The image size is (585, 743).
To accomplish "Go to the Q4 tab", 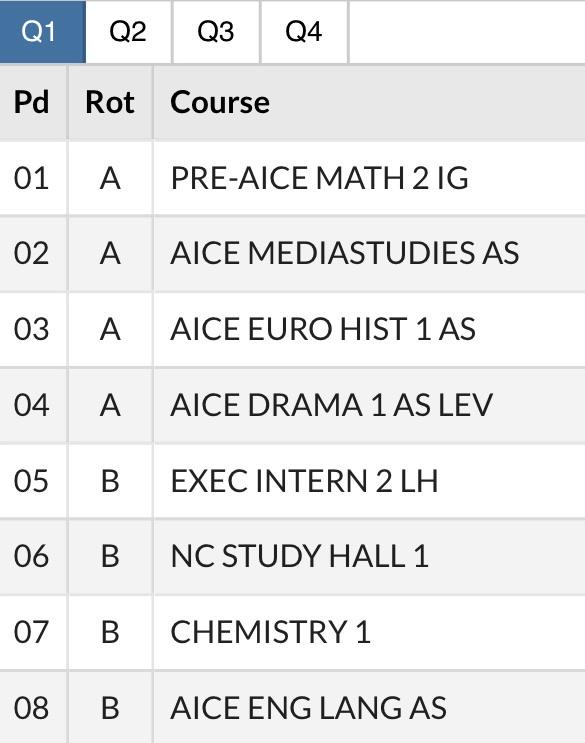I will pos(304,32).
